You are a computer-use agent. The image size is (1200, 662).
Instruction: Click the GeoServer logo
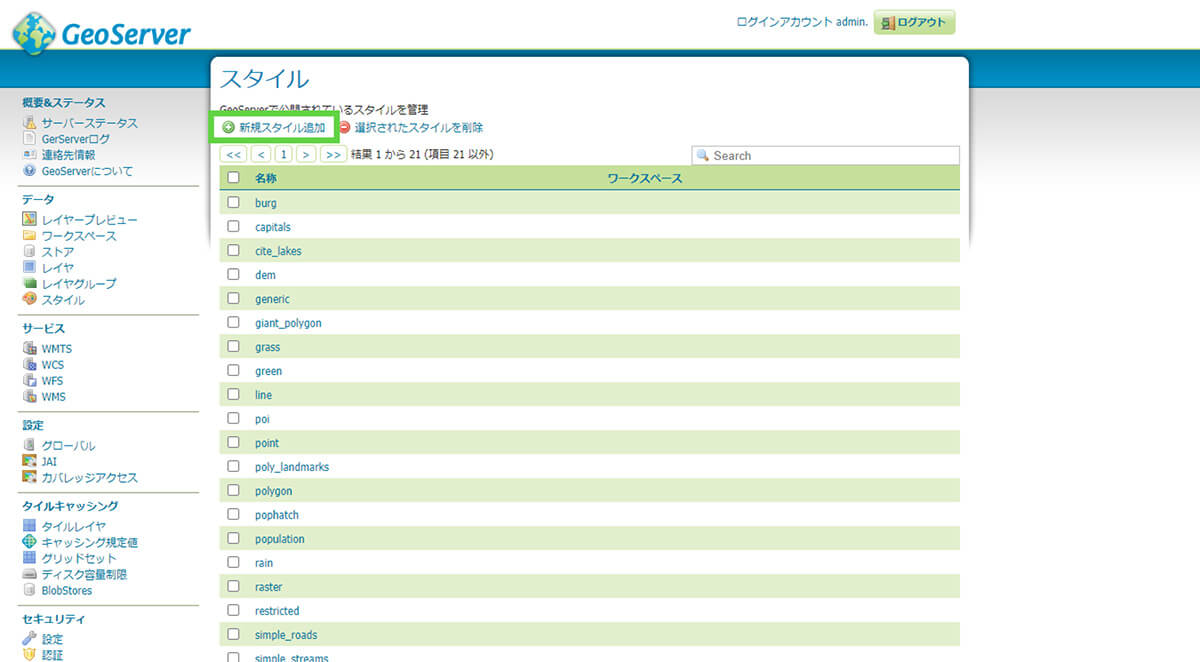(102, 34)
